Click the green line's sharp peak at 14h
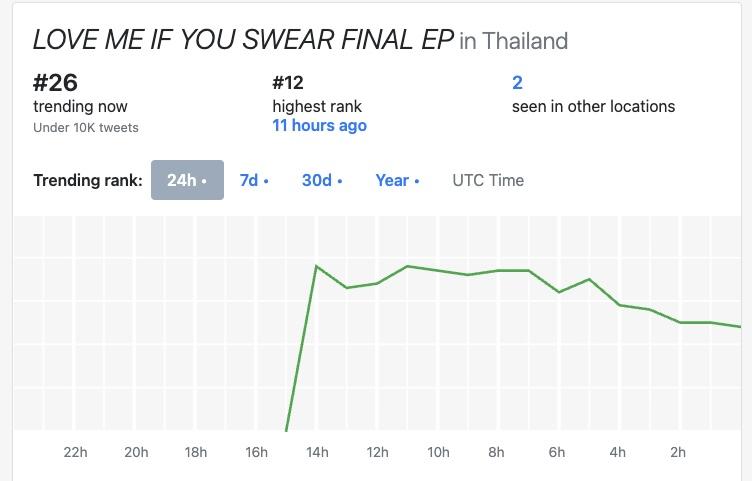Image resolution: width=752 pixels, height=481 pixels. [x=317, y=266]
